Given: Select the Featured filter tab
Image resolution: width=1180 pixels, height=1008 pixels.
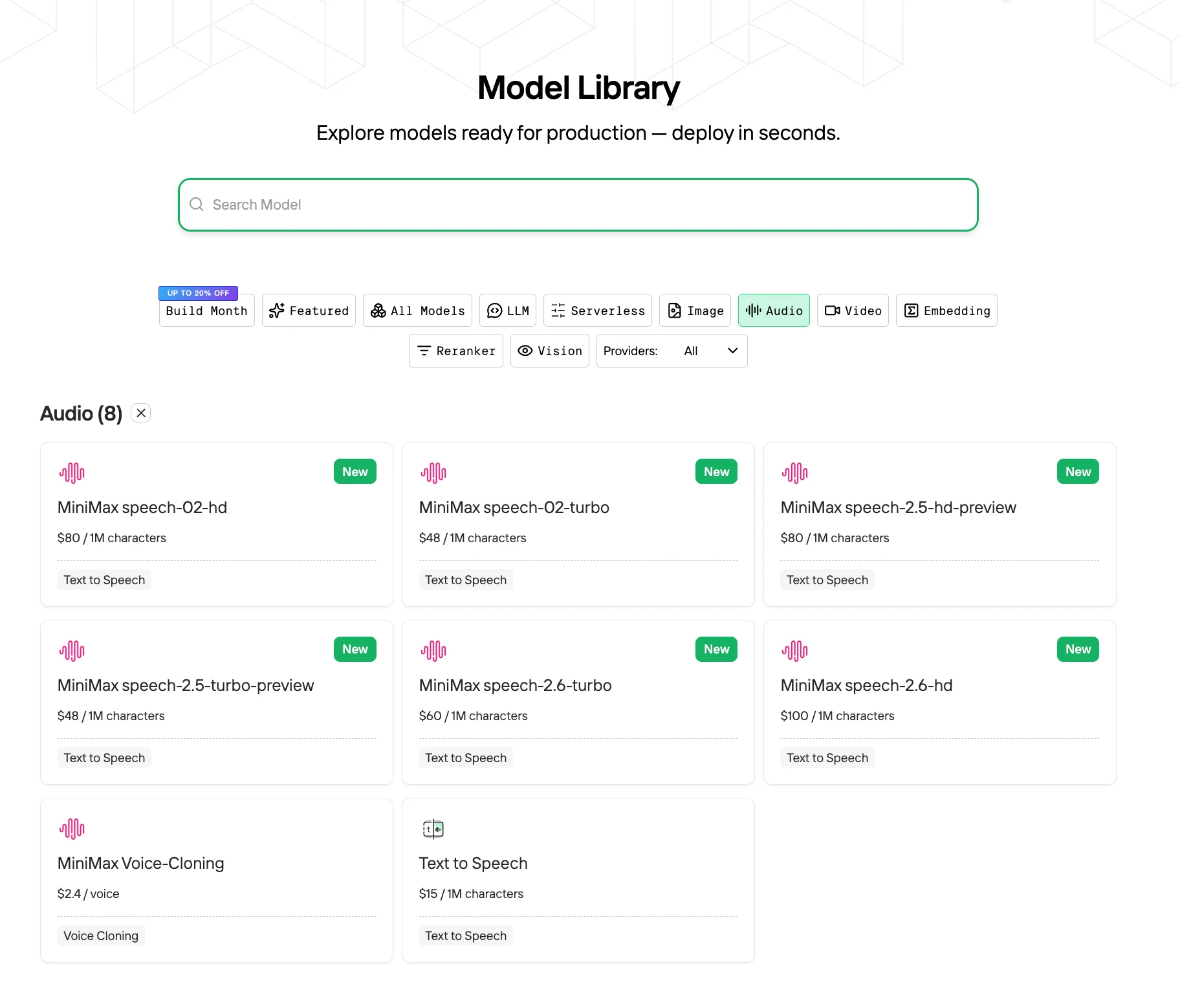Looking at the screenshot, I should pos(309,311).
